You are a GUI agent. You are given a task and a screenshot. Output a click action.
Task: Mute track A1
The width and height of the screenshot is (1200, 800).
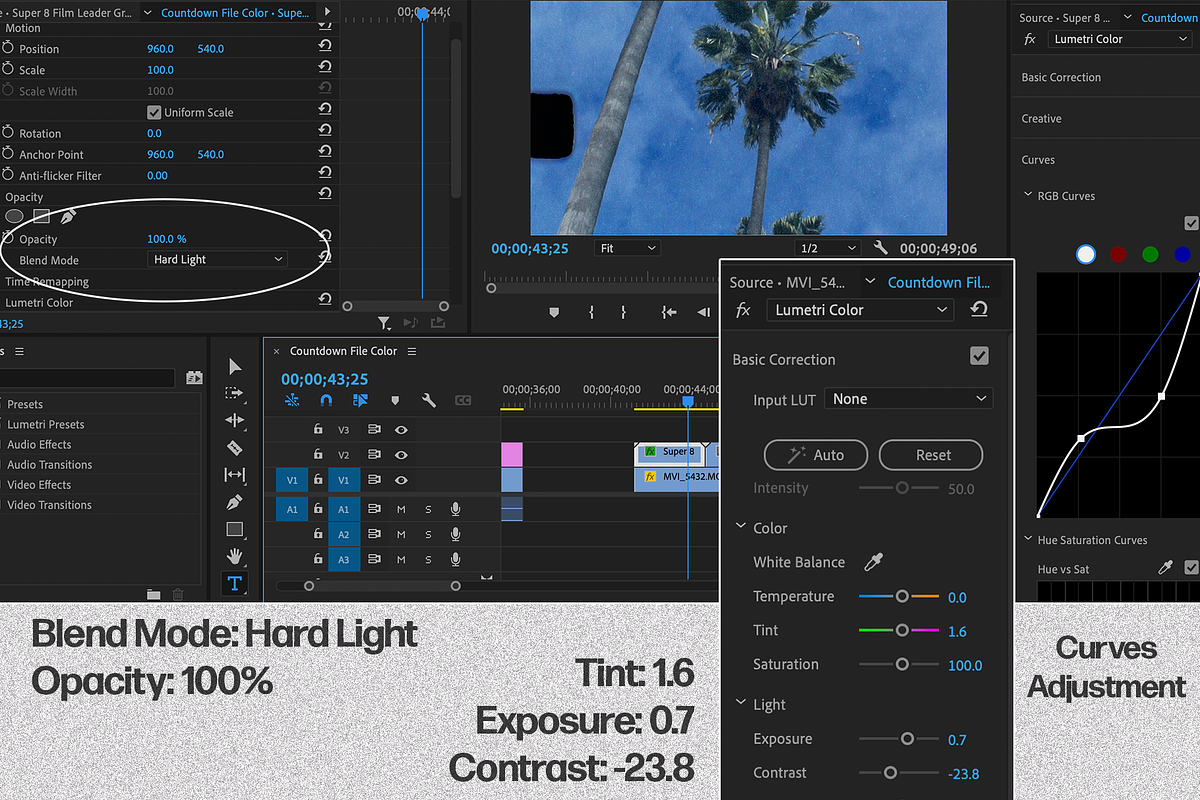(x=401, y=508)
